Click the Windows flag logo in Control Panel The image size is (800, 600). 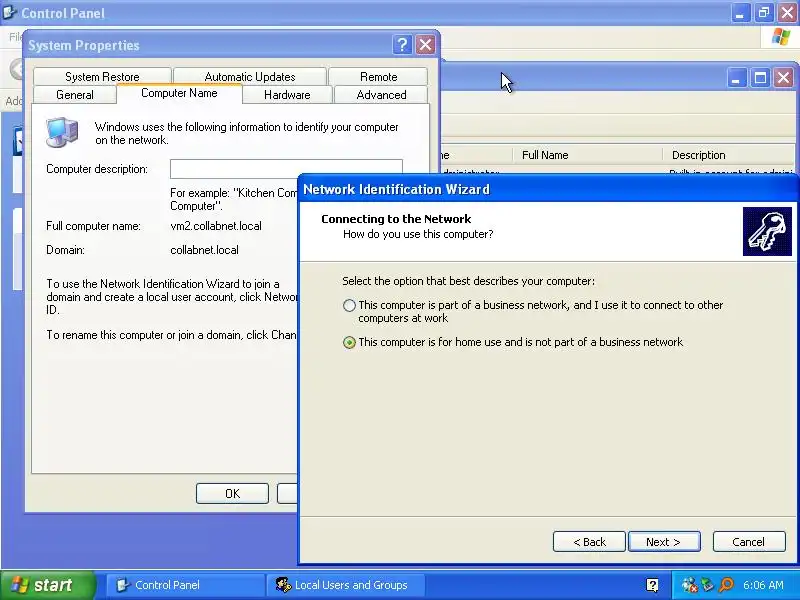point(781,37)
